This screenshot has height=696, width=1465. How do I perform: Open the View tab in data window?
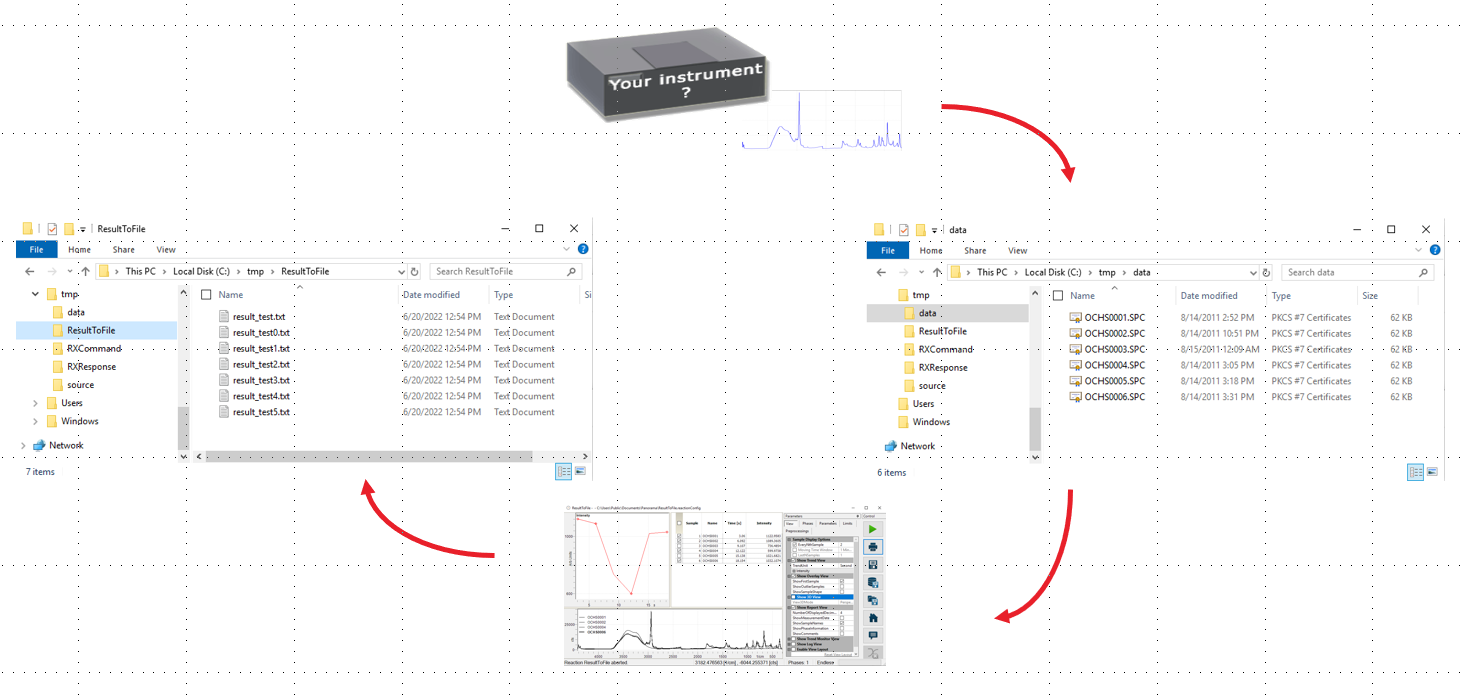(x=1017, y=251)
